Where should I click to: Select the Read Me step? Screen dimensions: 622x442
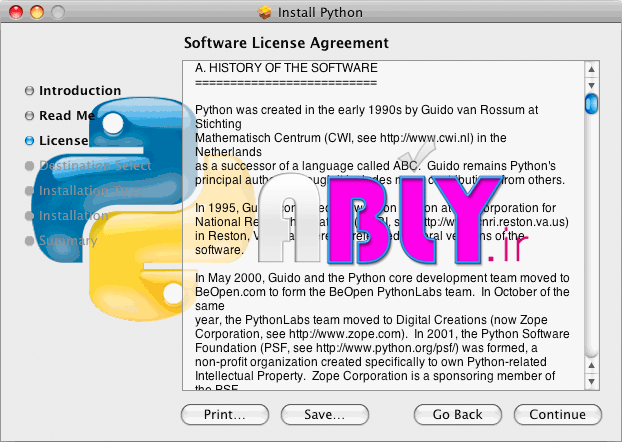pos(67,115)
